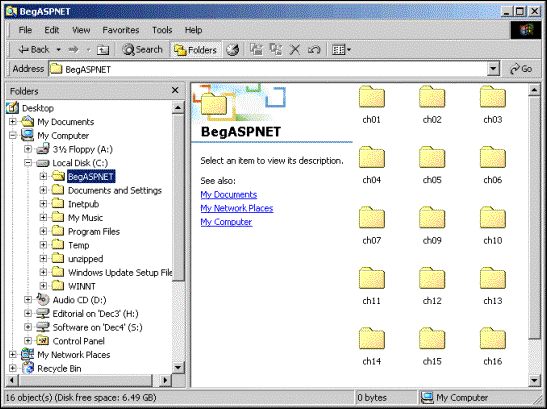
Task: Click the Copy To toolbar icon
Action: click(x=276, y=50)
